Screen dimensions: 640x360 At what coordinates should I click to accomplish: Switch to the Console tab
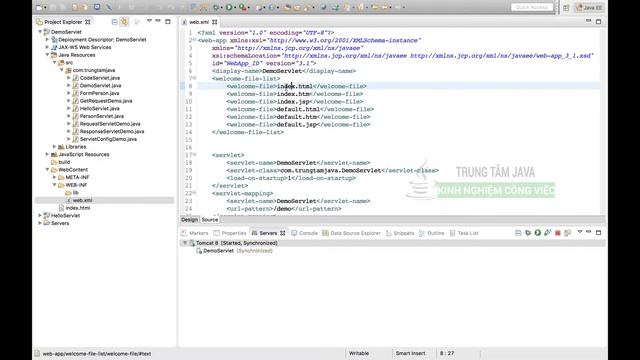click(x=304, y=233)
